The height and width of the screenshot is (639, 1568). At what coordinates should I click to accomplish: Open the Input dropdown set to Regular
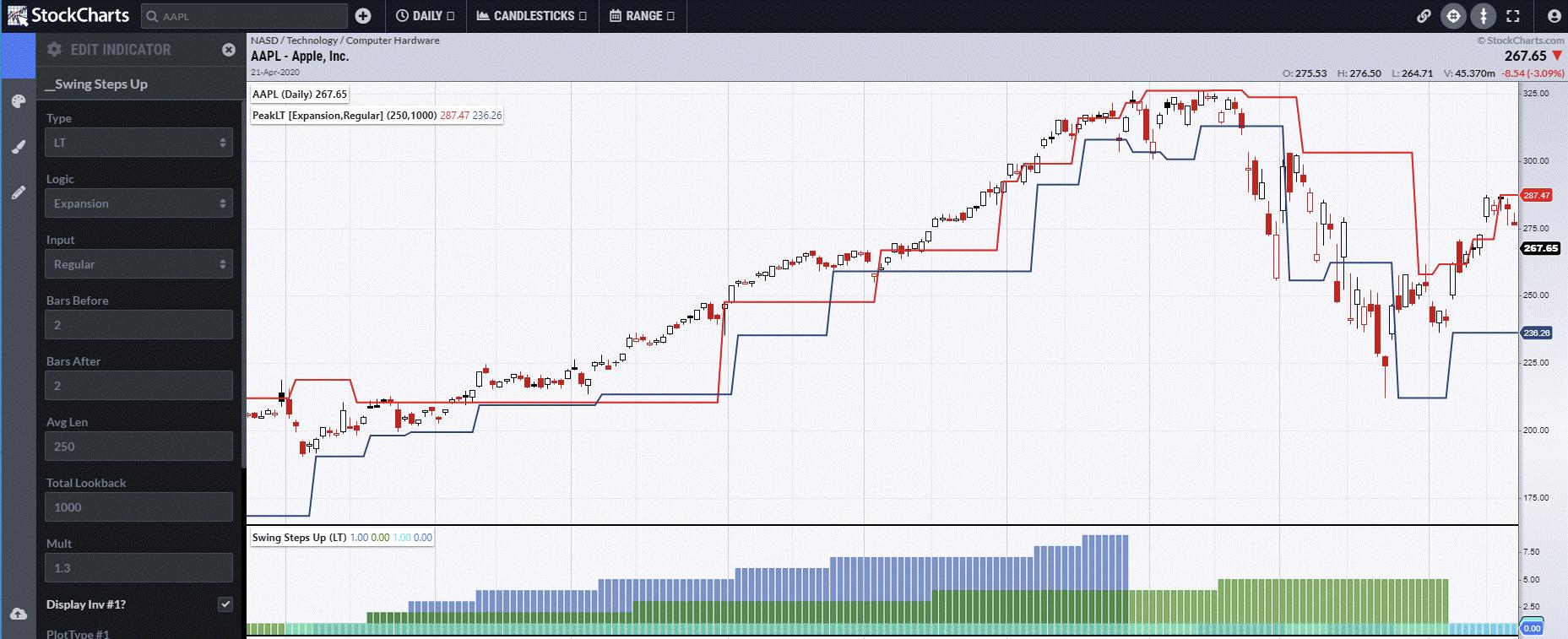138,264
